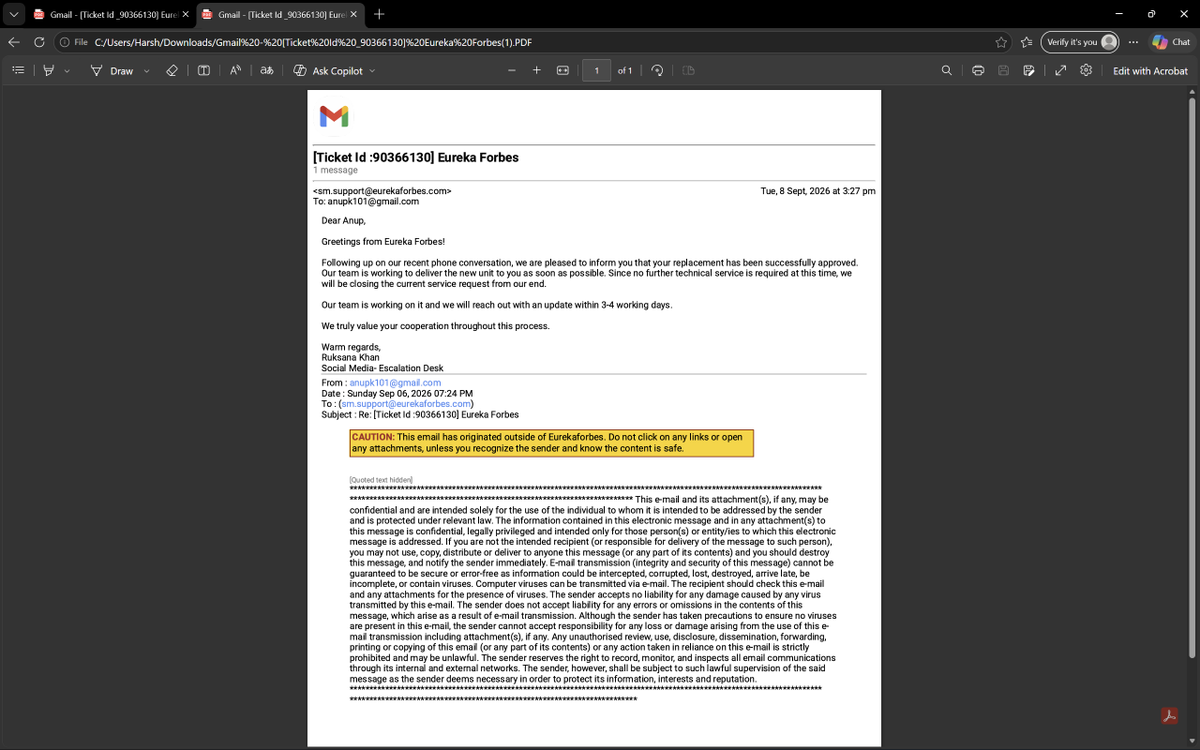Open Settings and more menu
This screenshot has width=1200, height=750.
click(x=1133, y=42)
